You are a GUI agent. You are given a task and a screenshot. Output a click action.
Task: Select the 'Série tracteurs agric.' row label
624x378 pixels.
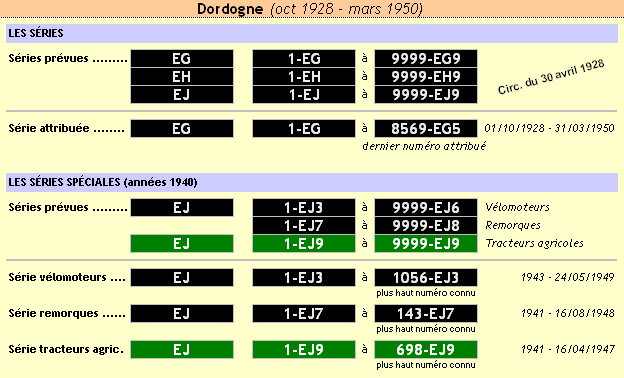pos(66,349)
